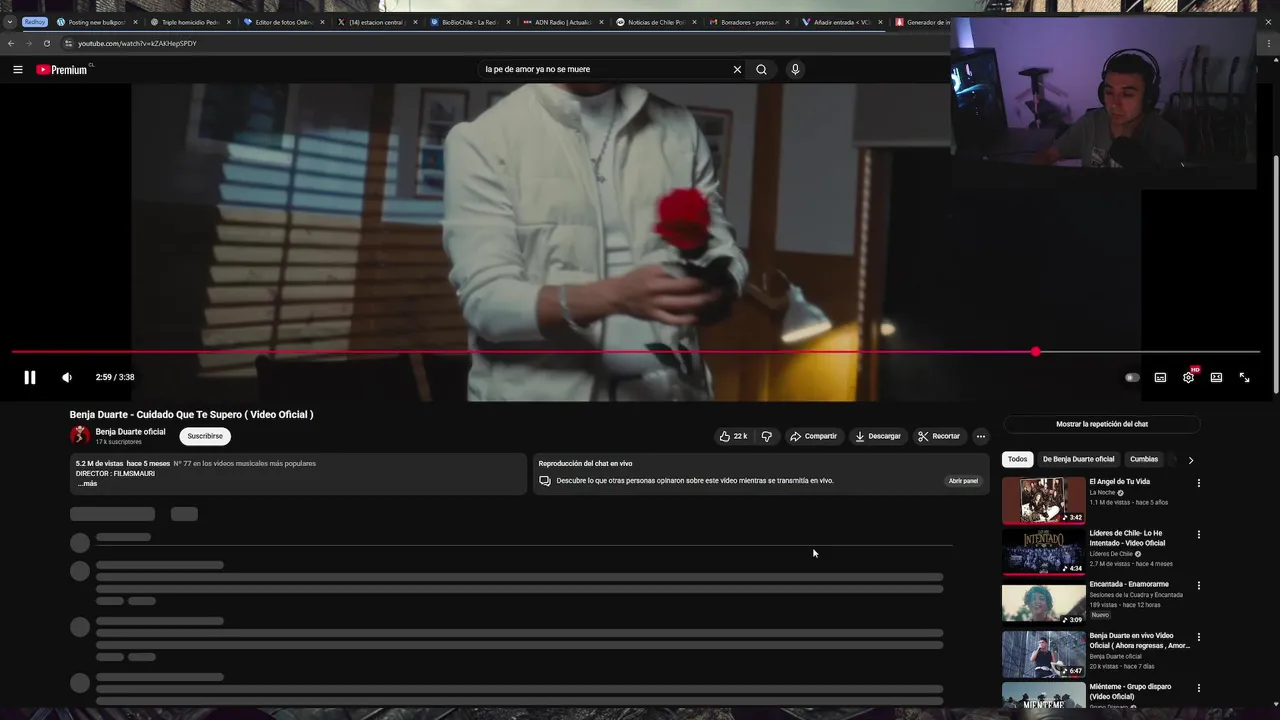Open player settings gear
This screenshot has height=720, width=1280.
pyautogui.click(x=1188, y=377)
